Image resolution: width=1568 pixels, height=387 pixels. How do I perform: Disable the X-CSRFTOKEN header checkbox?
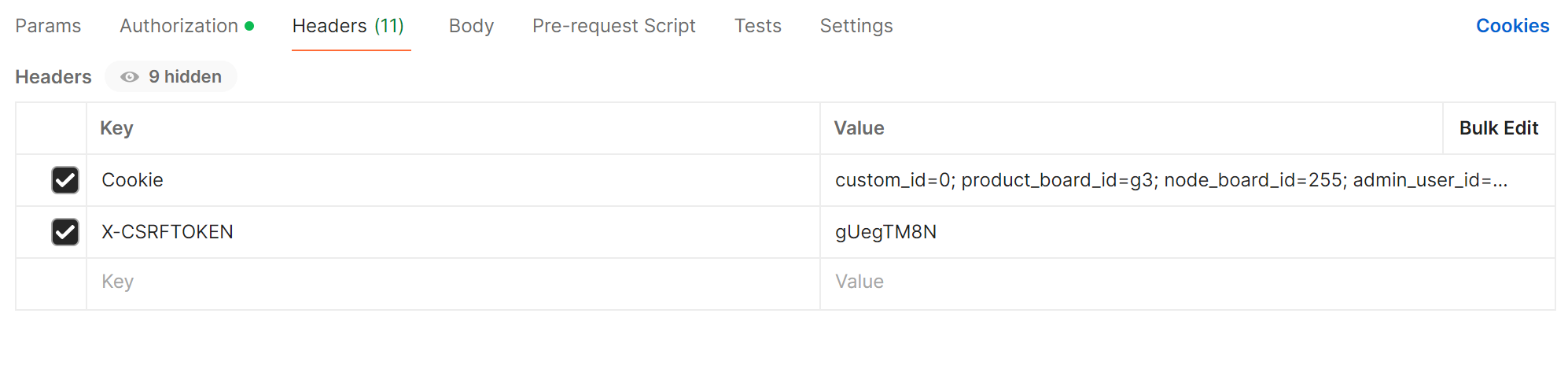65,232
